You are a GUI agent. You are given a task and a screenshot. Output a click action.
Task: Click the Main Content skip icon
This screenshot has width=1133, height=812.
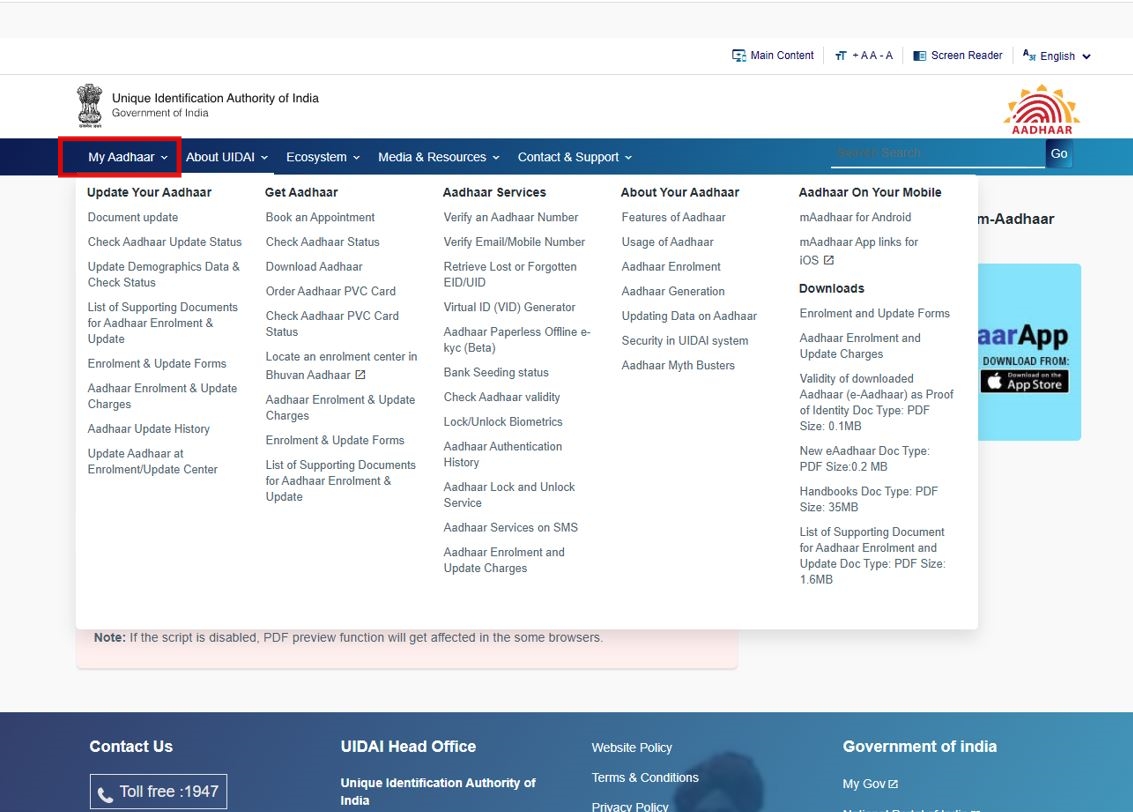pos(739,56)
